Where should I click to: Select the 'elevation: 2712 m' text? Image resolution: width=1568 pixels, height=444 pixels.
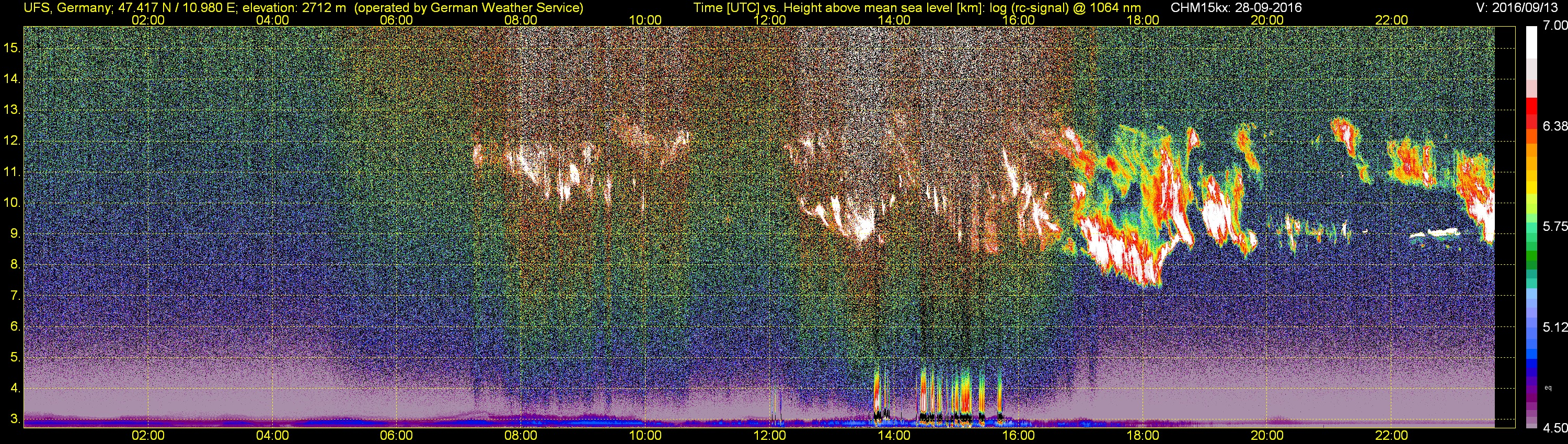pyautogui.click(x=294, y=8)
